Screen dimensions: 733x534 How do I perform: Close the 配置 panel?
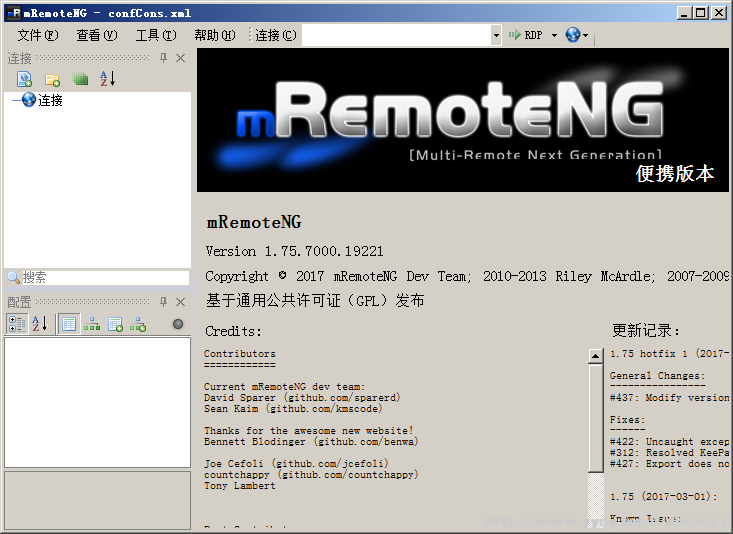point(180,302)
